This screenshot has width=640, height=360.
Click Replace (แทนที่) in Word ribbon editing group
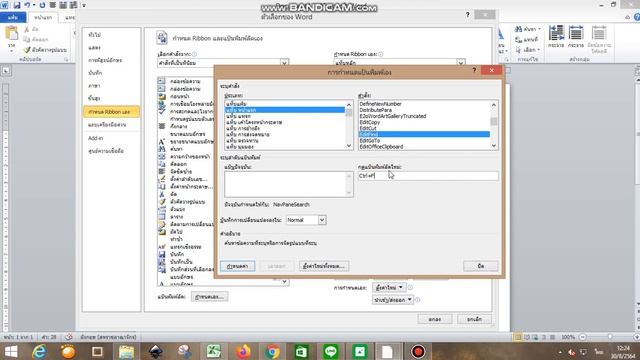(527, 40)
